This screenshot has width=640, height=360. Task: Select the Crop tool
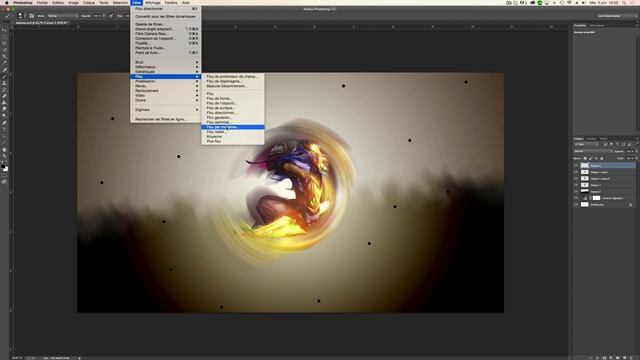(4, 56)
